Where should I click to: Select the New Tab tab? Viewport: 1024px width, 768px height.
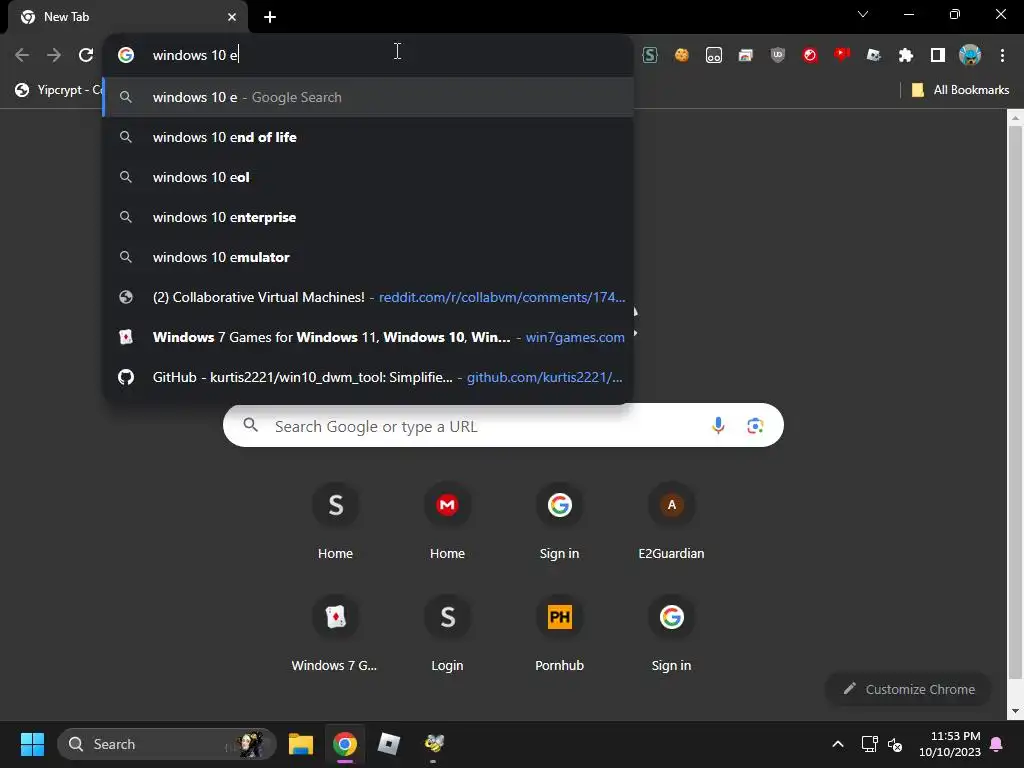[127, 17]
